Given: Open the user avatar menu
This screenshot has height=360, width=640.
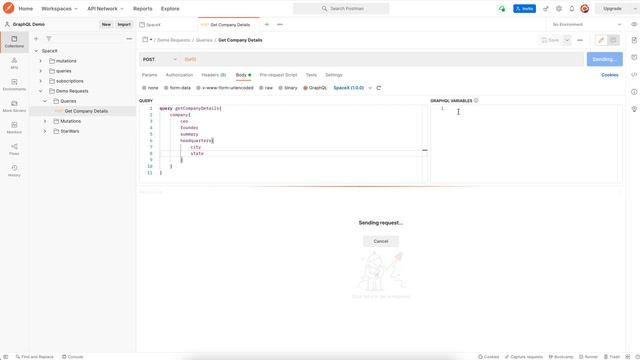Looking at the screenshot, I should [x=584, y=9].
